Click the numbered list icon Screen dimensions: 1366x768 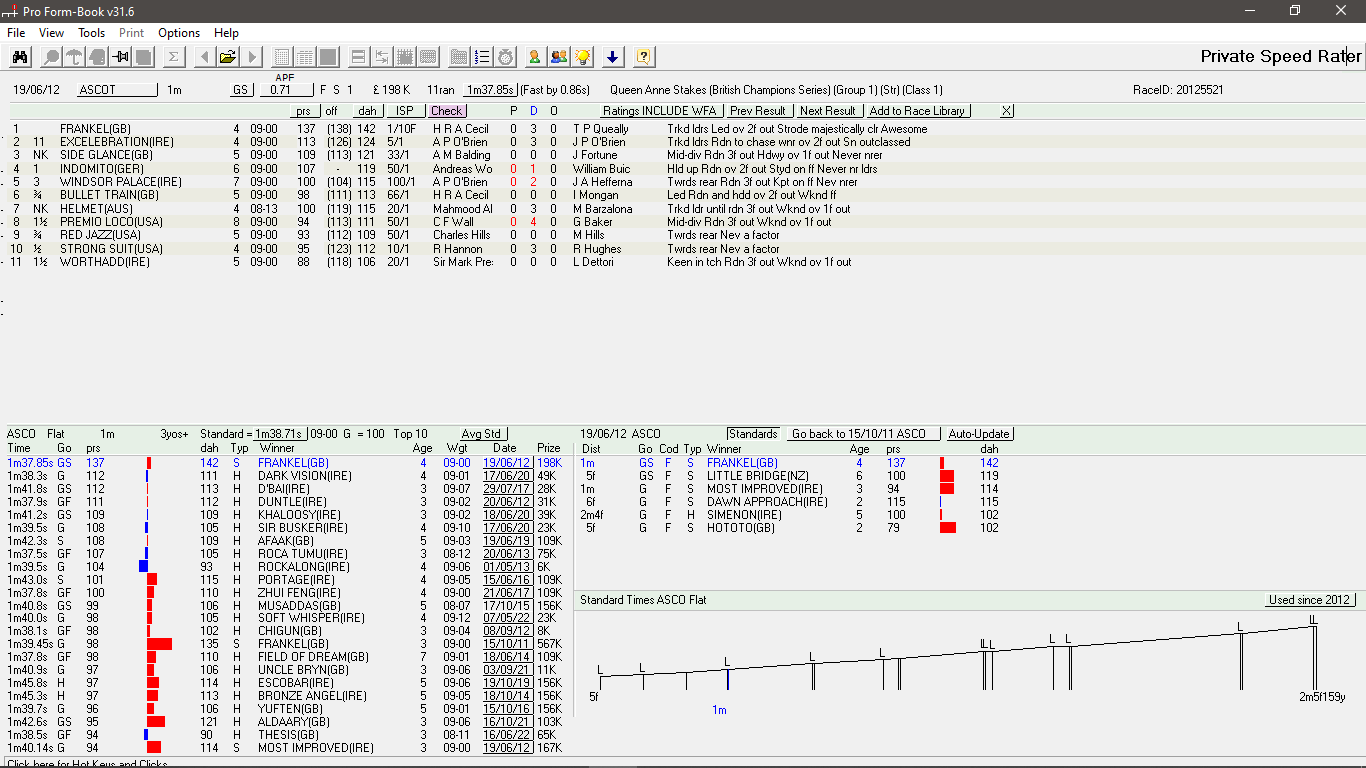[482, 57]
